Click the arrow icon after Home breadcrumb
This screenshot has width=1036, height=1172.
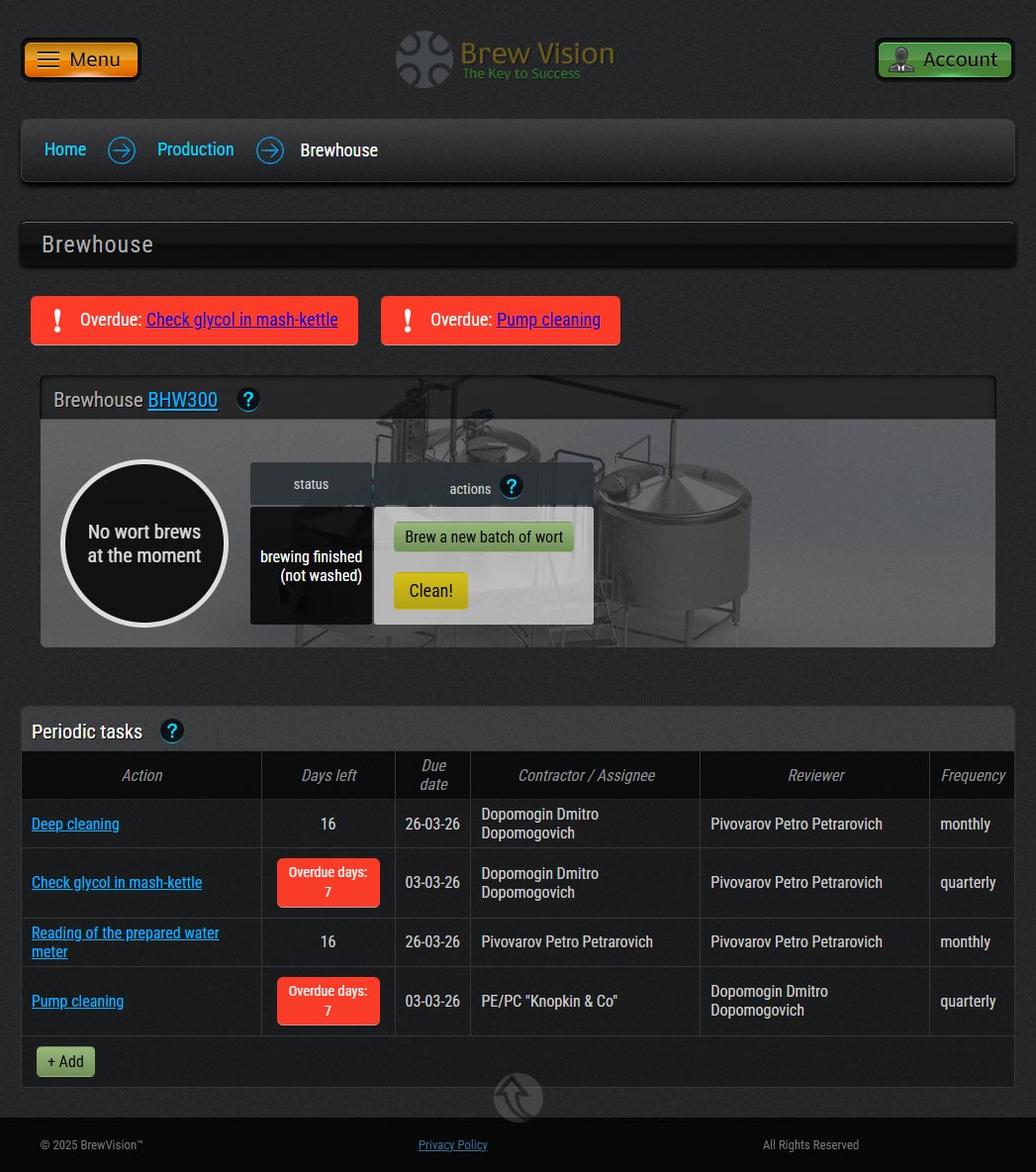(x=122, y=150)
